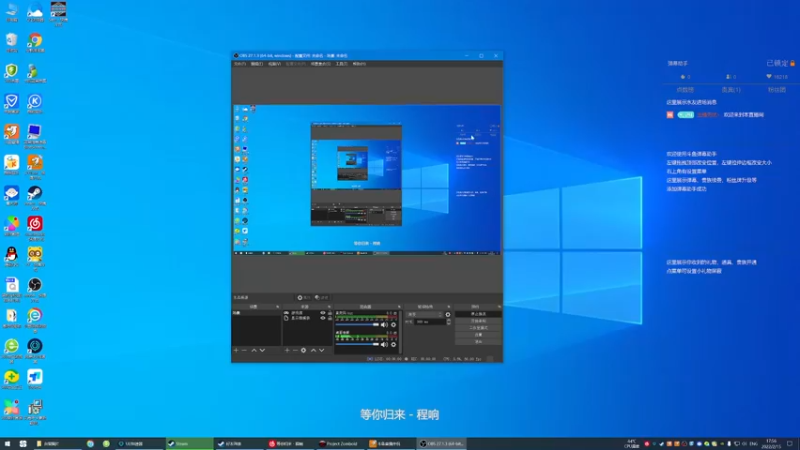Adjust the second channel volume slider
The height and width of the screenshot is (450, 800).
pos(357,344)
